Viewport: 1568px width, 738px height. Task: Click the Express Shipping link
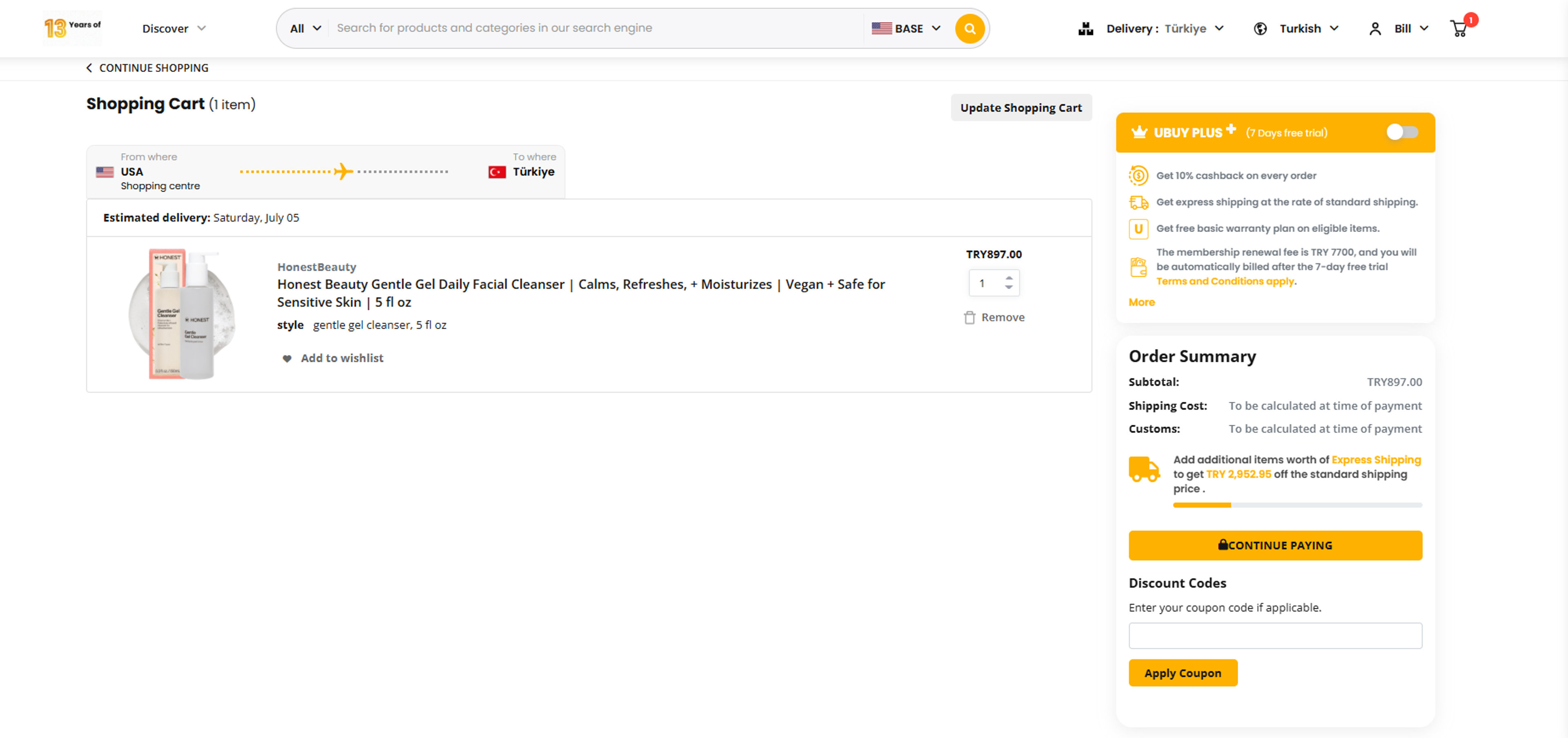pos(1376,460)
